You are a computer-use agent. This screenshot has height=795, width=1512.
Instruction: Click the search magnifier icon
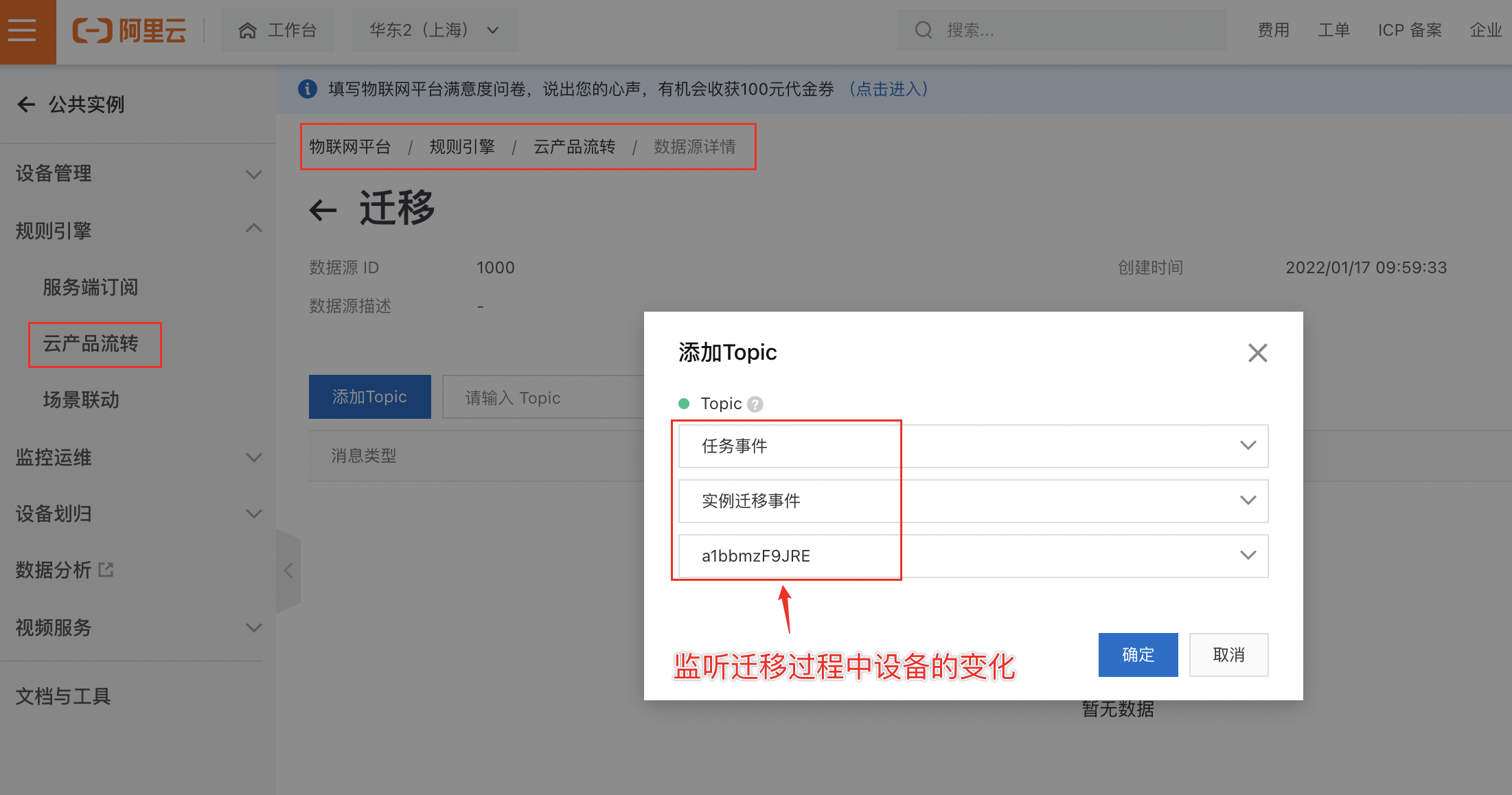(x=924, y=30)
